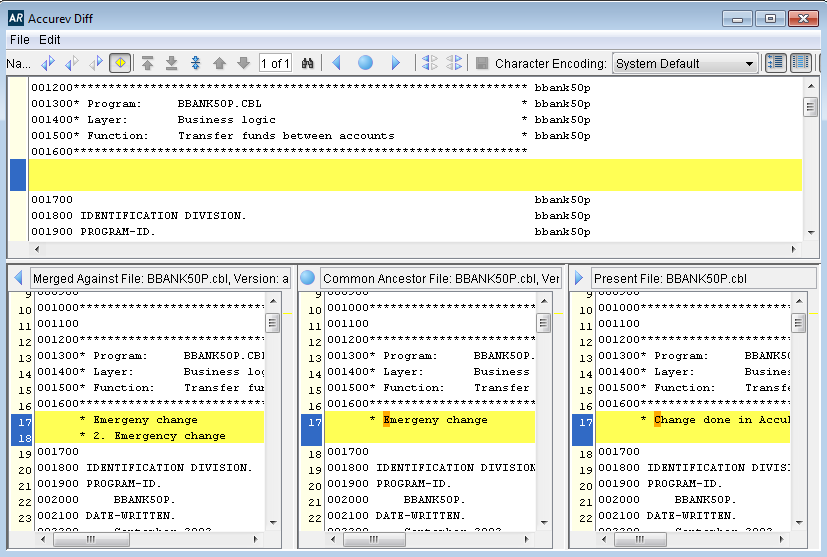Go to the current difference (blue double arrow)

pos(196,63)
